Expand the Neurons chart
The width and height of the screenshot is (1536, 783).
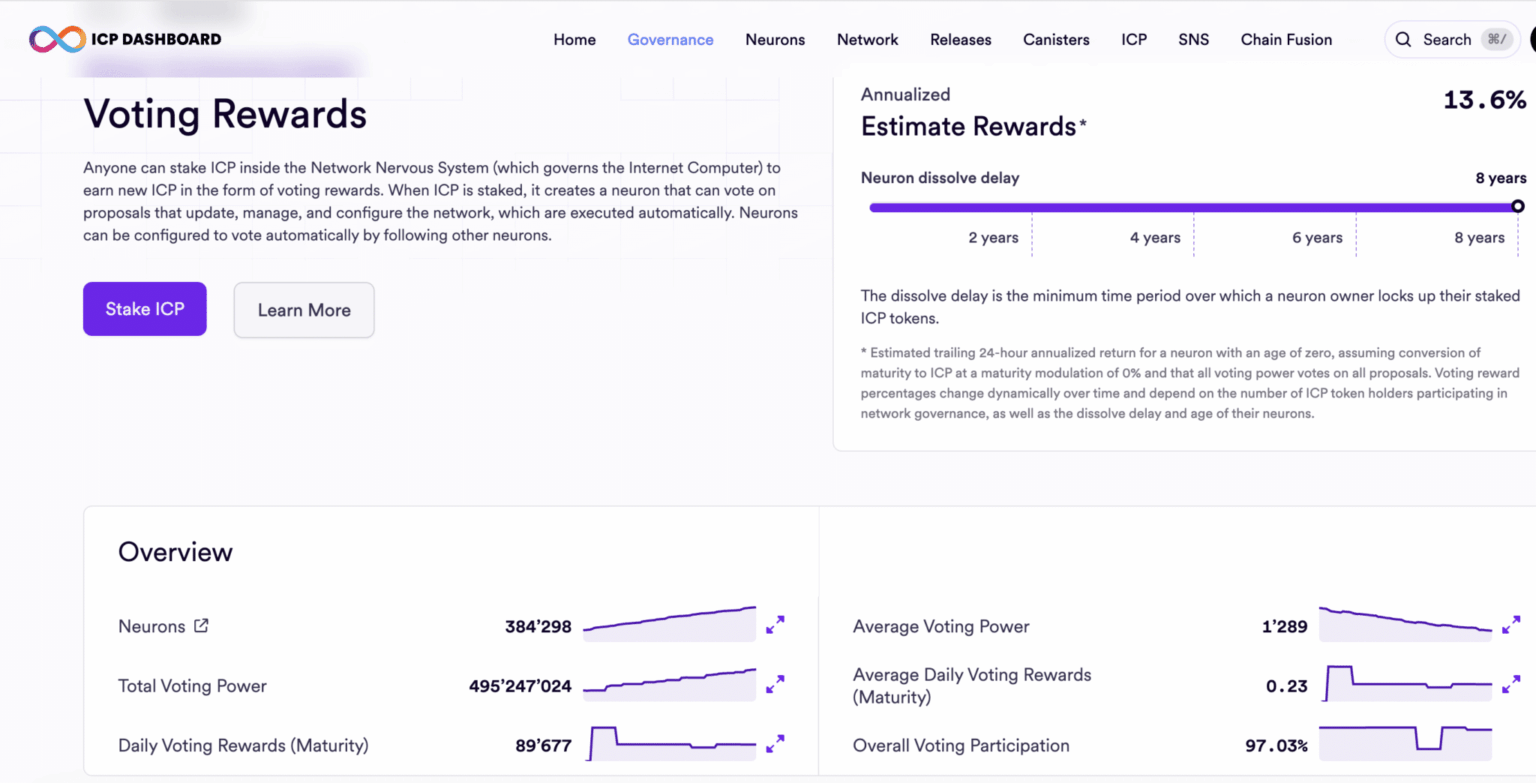point(775,625)
